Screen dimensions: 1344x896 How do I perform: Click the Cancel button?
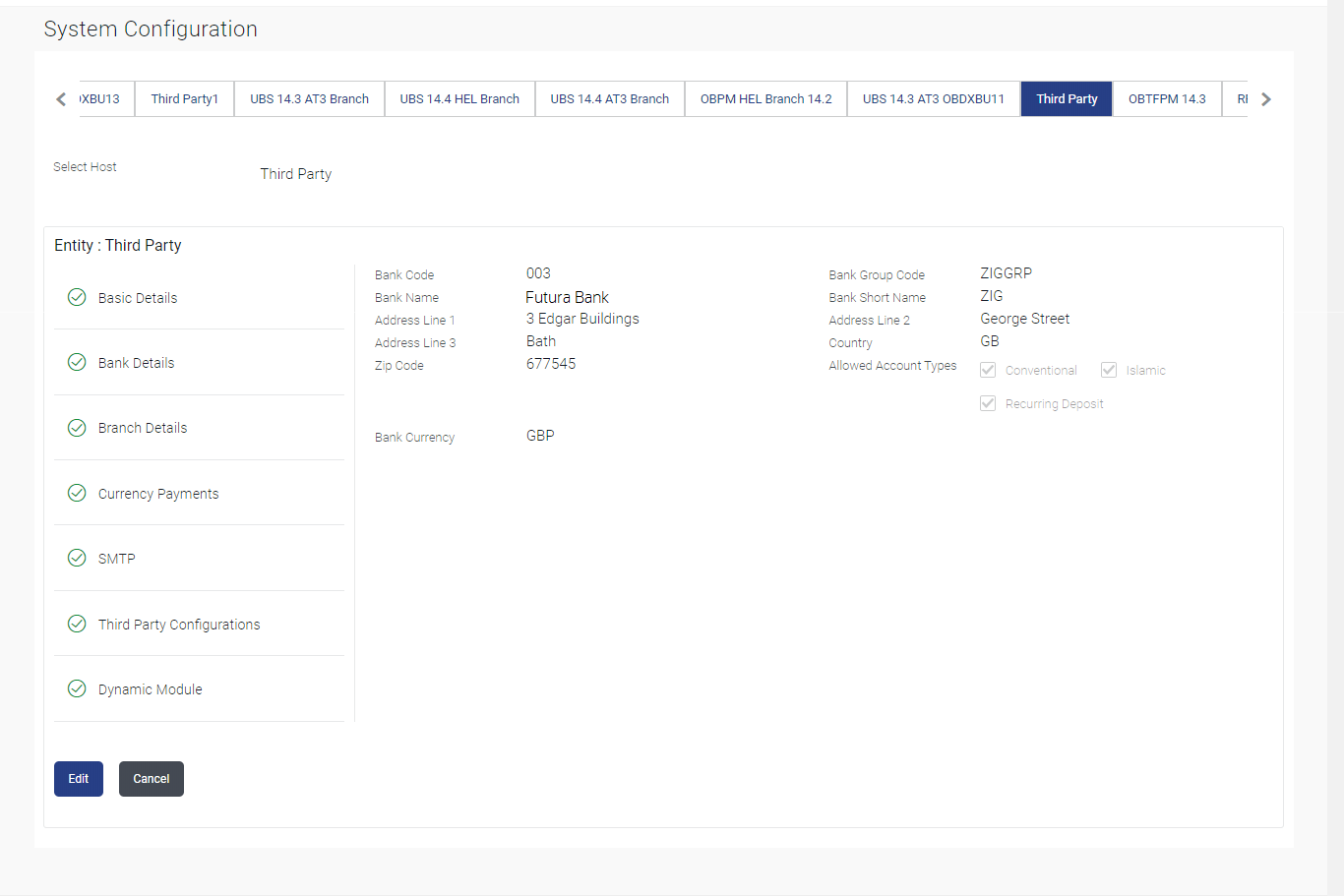point(152,779)
